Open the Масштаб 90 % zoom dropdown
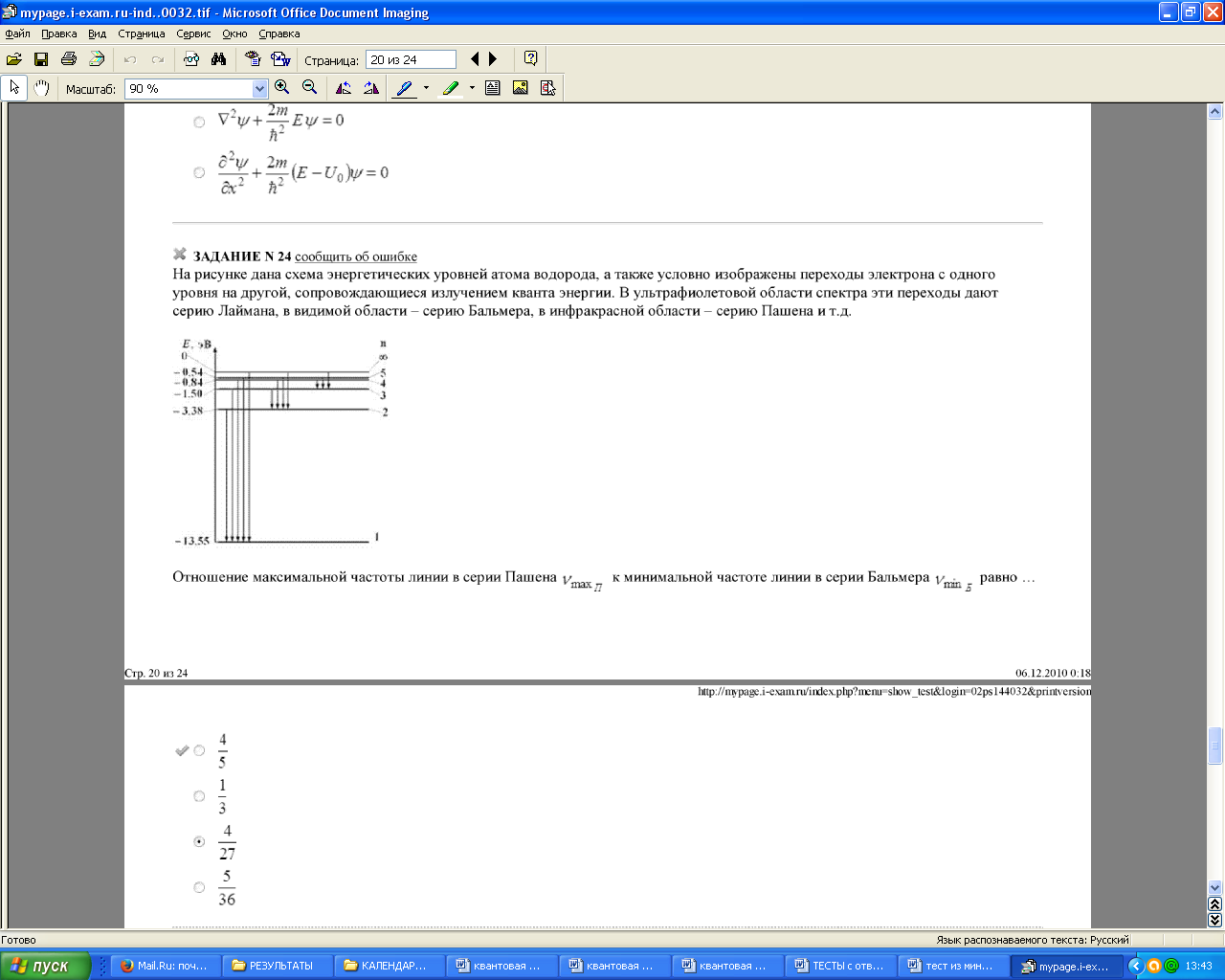 pyautogui.click(x=259, y=88)
